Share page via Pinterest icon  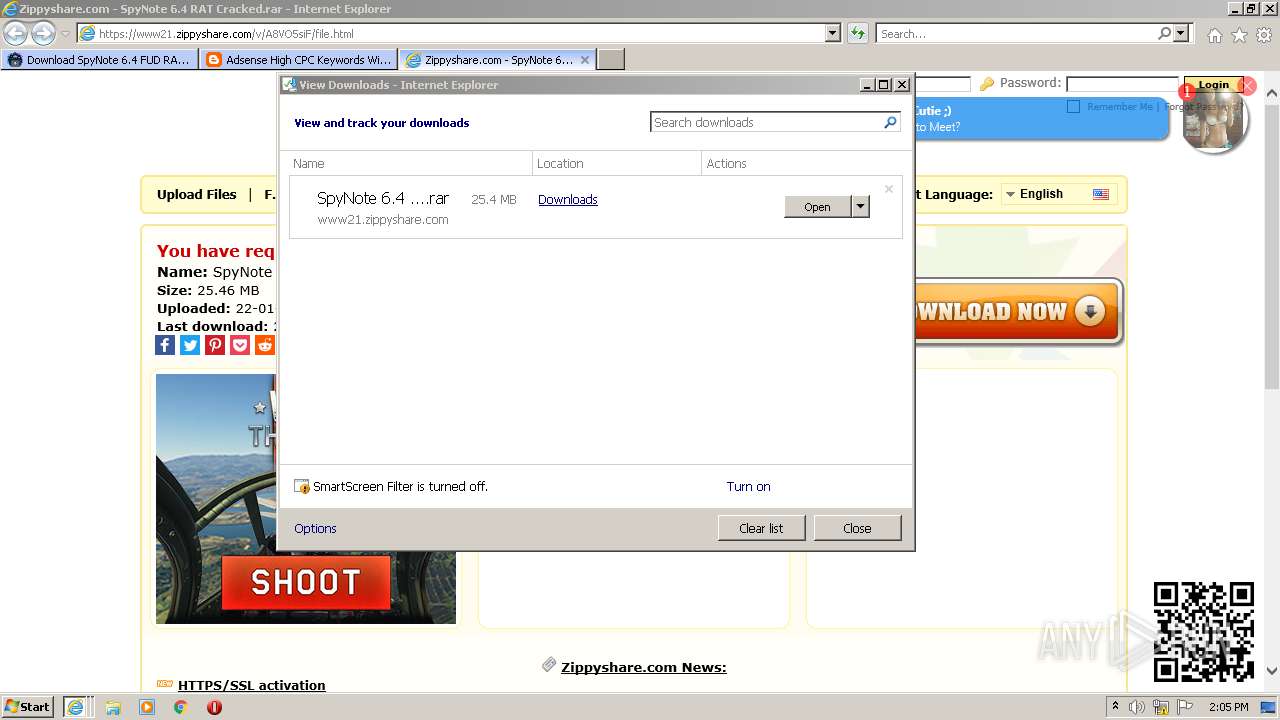point(215,345)
